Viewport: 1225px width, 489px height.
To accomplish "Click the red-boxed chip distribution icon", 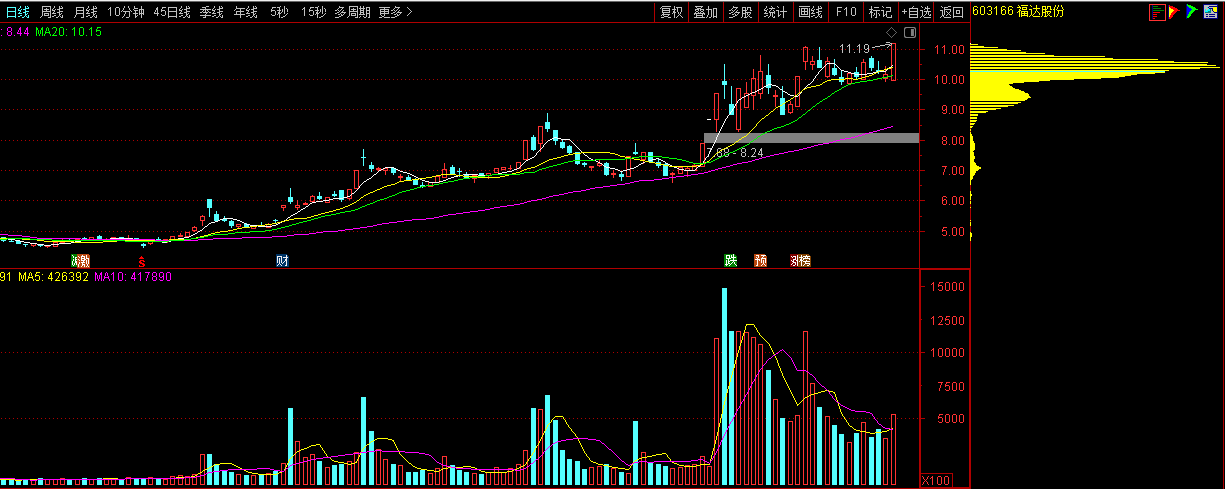I will click(1156, 12).
